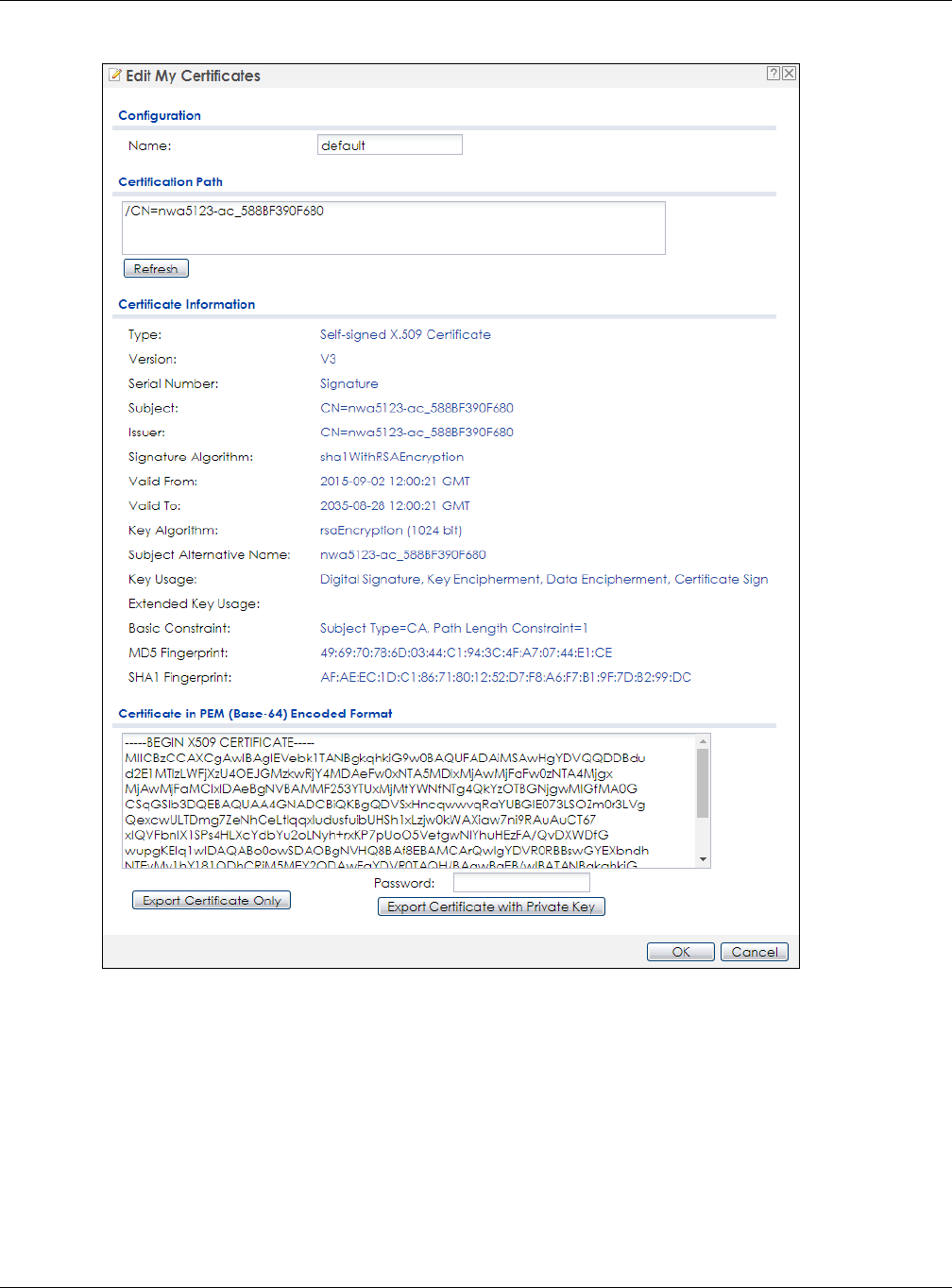Click Export Certificate with Private Key
This screenshot has height=1288, width=952.
pos(491,907)
